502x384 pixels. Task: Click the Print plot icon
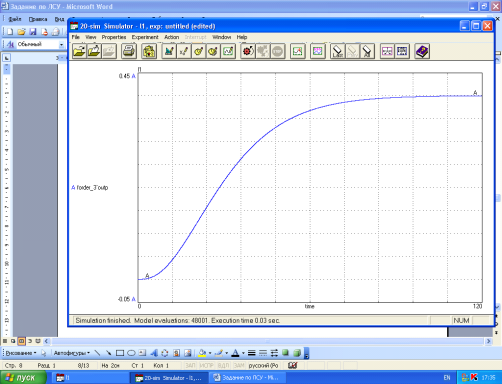coord(128,51)
